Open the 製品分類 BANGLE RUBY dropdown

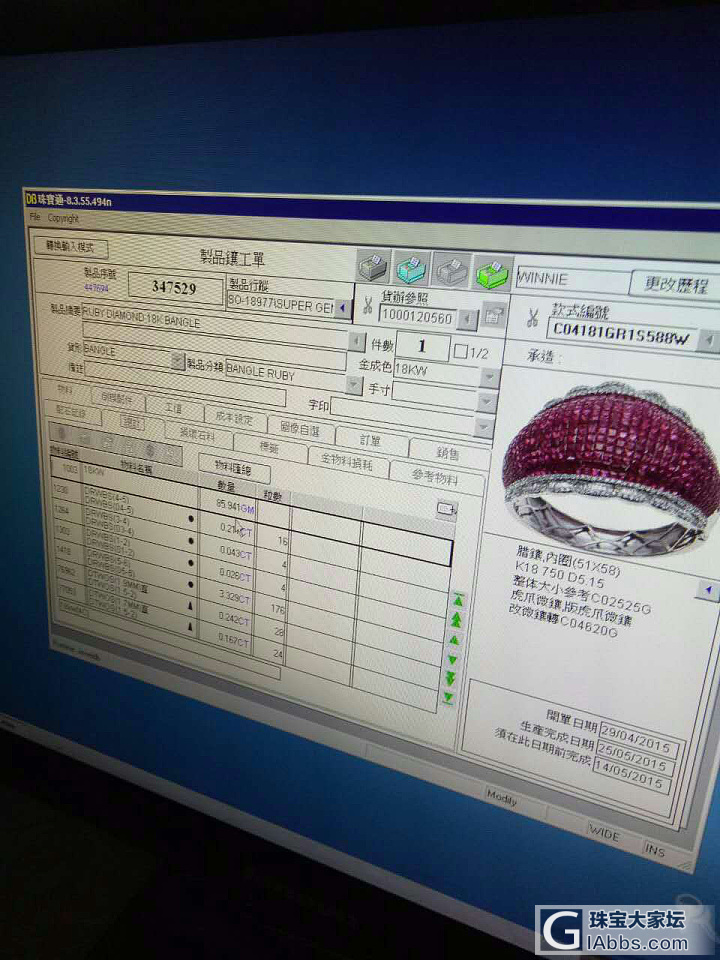[x=354, y=384]
